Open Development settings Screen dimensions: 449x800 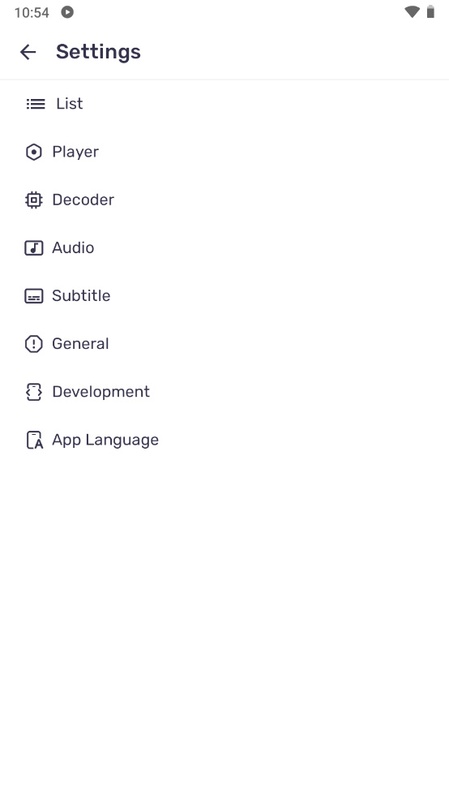(224, 392)
